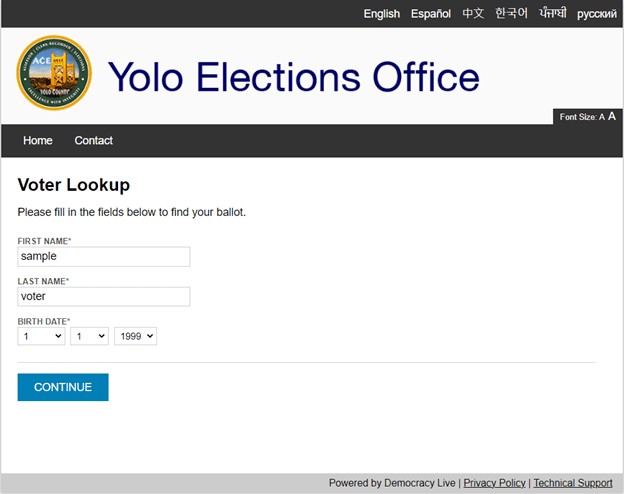Click the Last Name input field
Screen dimensions: 624x494
click(x=104, y=297)
